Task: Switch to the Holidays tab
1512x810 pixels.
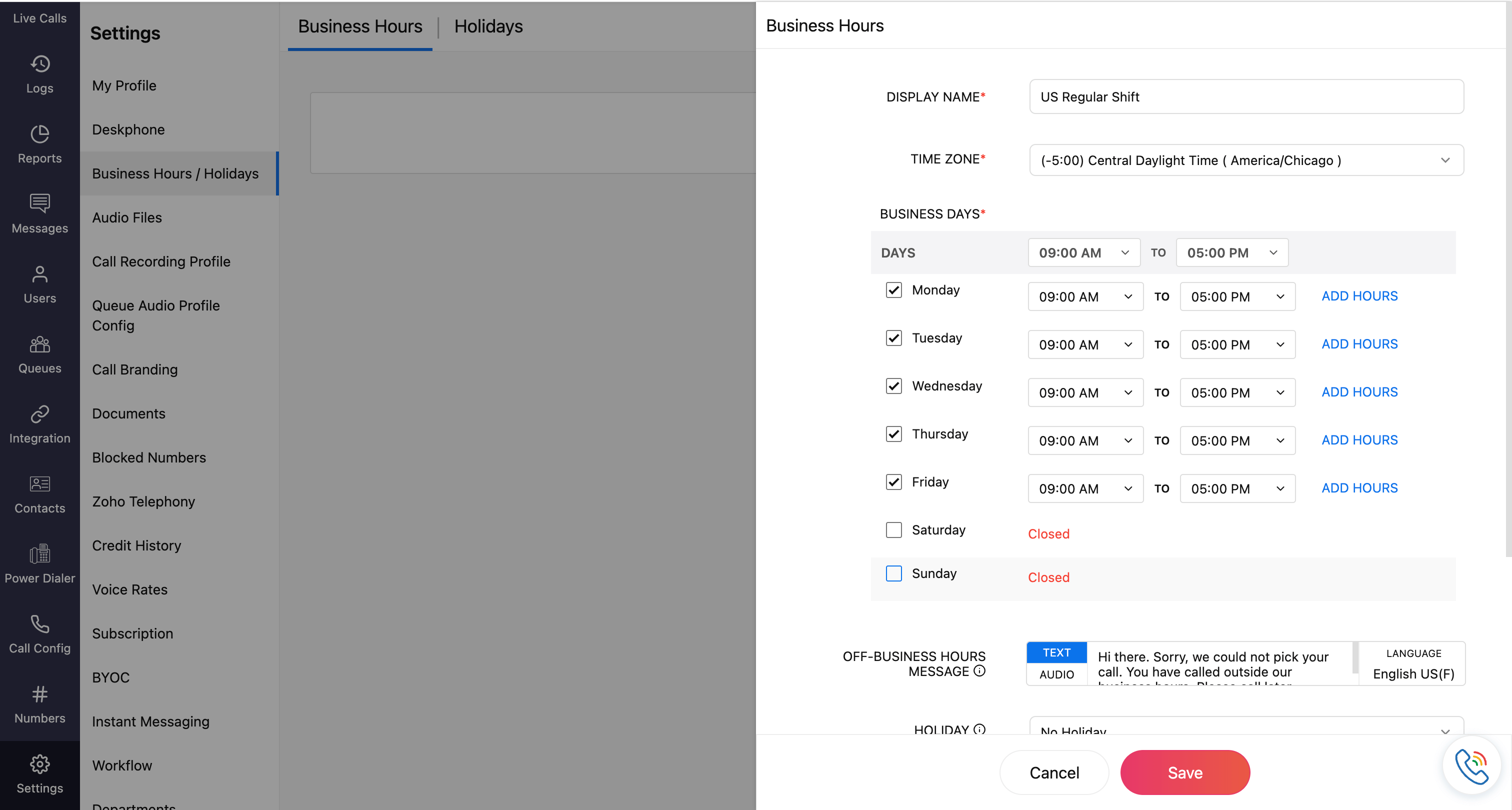Action: tap(488, 26)
